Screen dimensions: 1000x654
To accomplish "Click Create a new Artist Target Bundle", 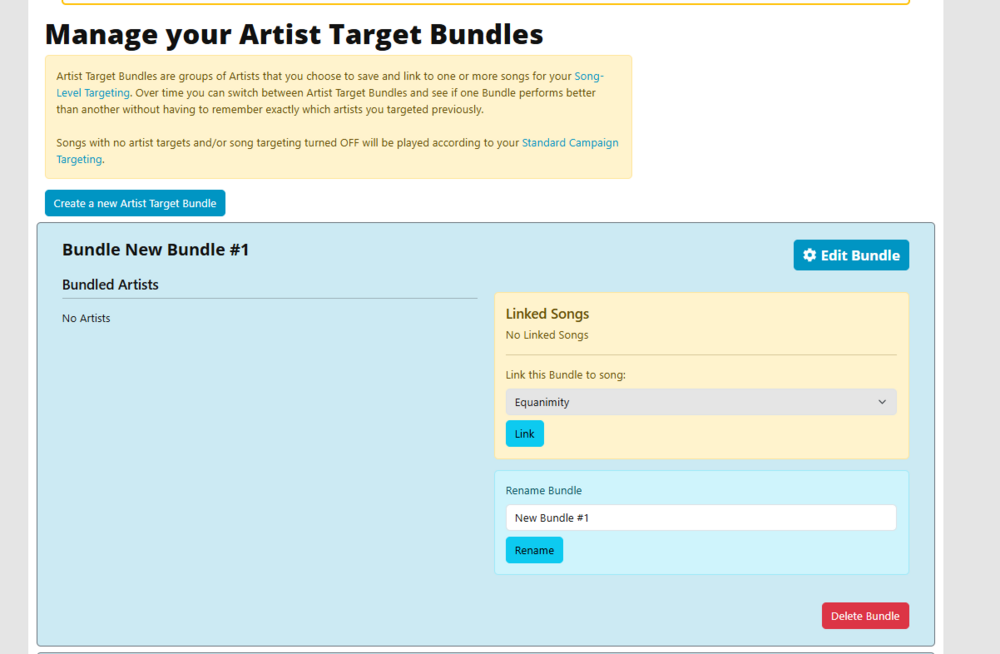I will [x=135, y=203].
